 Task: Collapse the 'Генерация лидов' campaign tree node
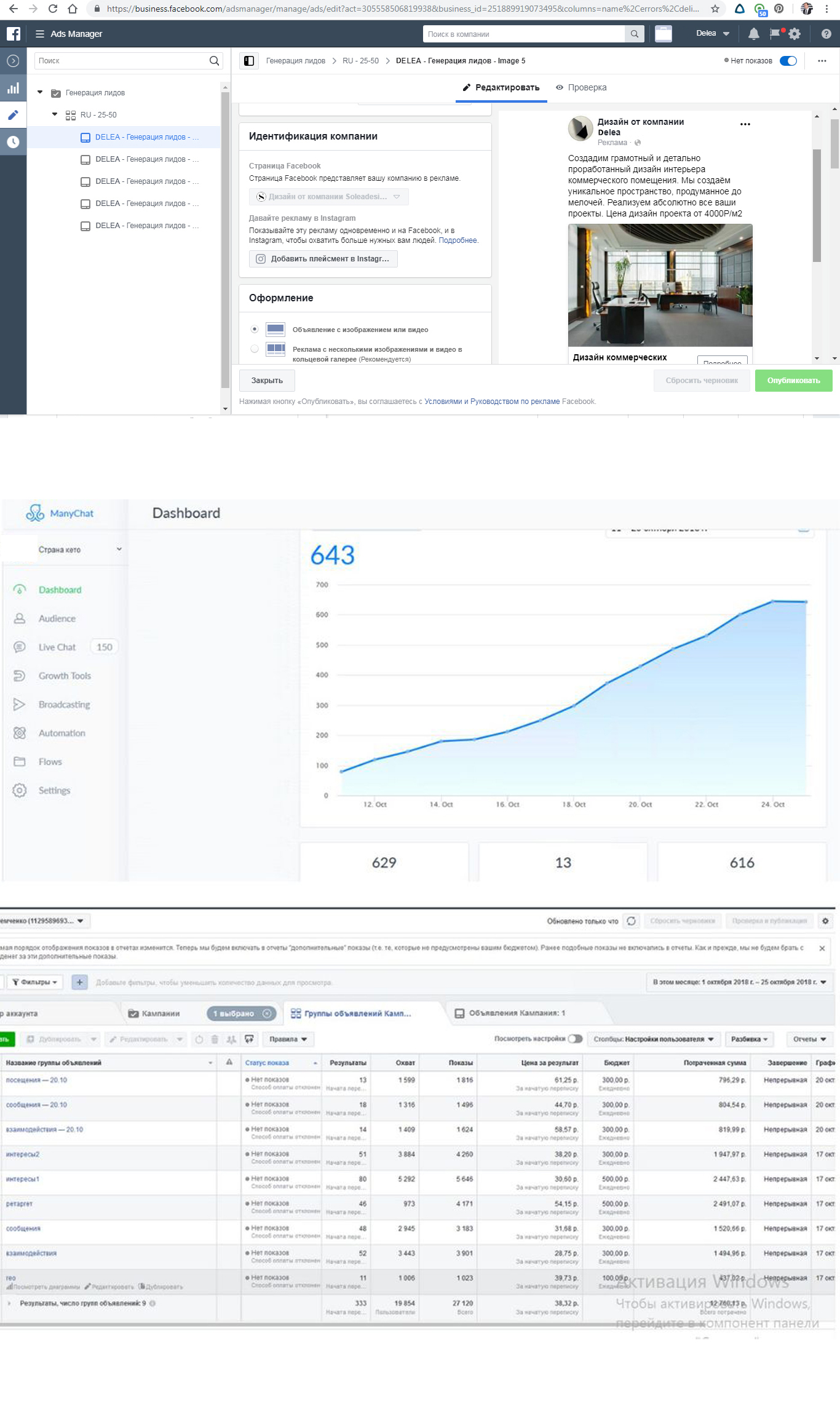(40, 92)
